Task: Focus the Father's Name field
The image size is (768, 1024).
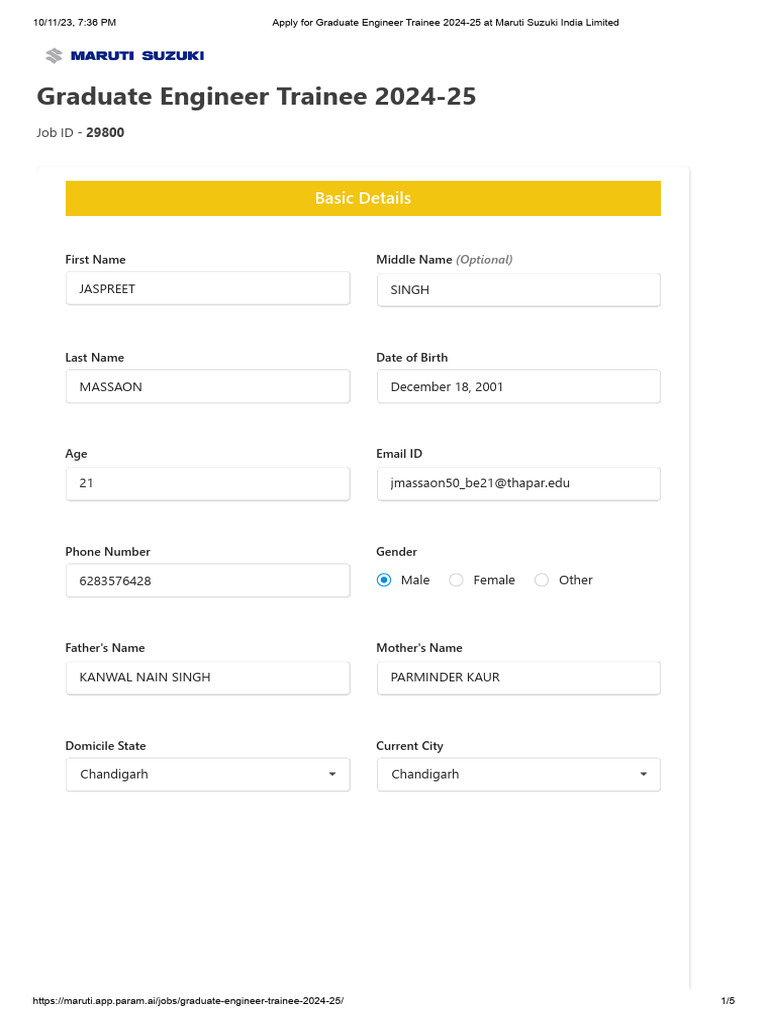Action: click(208, 678)
